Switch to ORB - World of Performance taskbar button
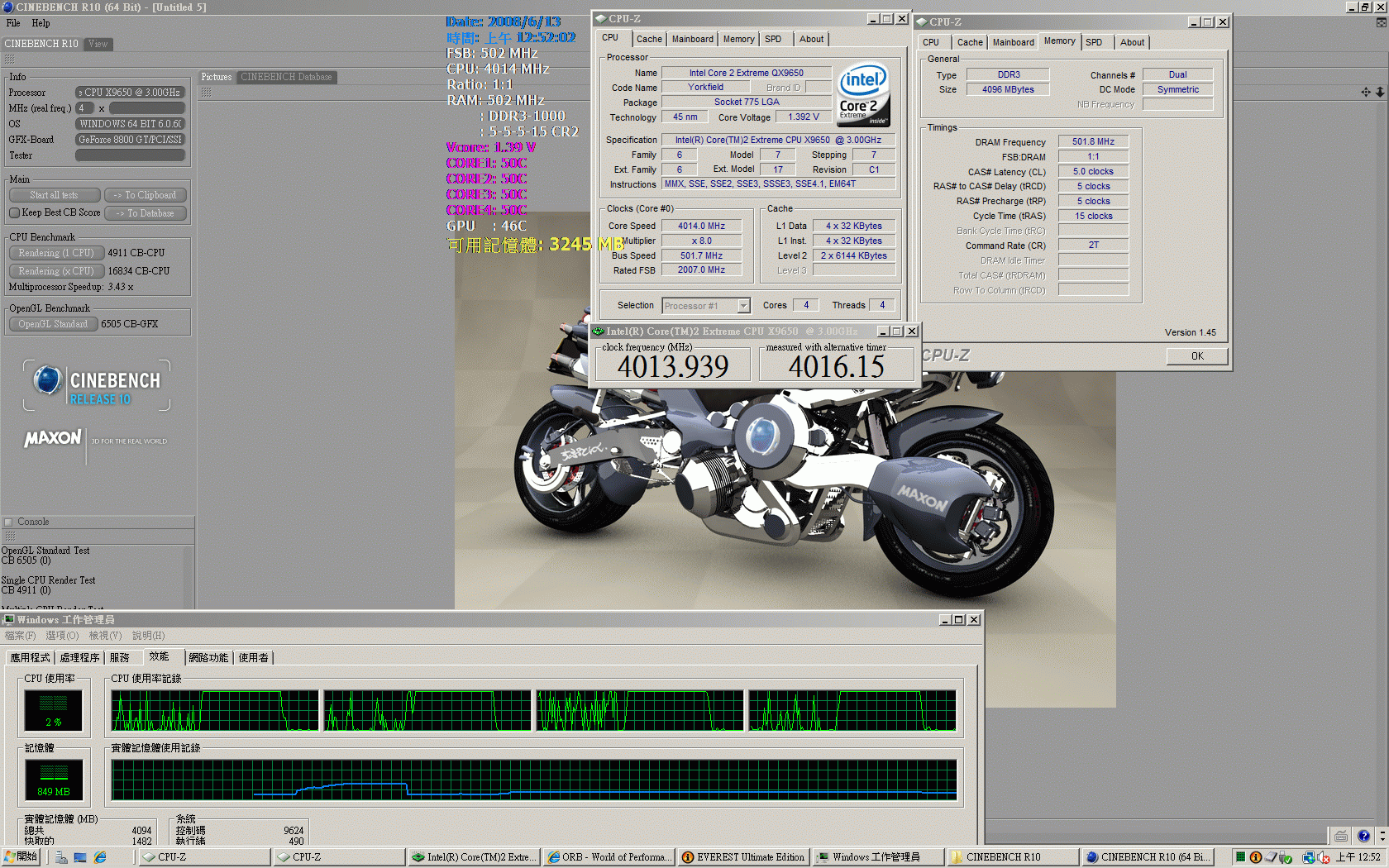 pos(609,857)
